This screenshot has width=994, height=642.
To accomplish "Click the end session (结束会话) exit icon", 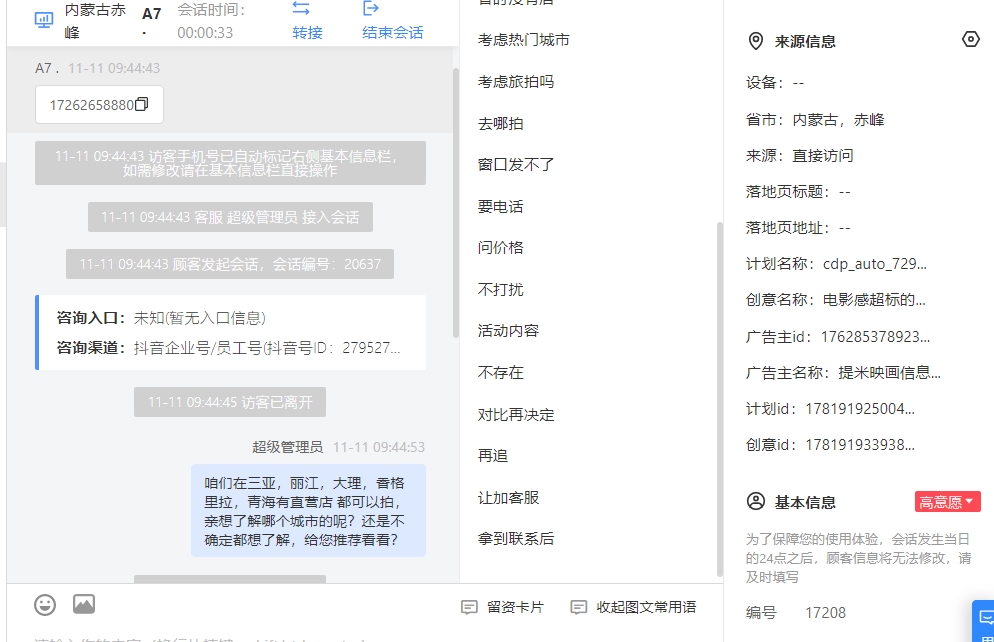I will tap(371, 8).
